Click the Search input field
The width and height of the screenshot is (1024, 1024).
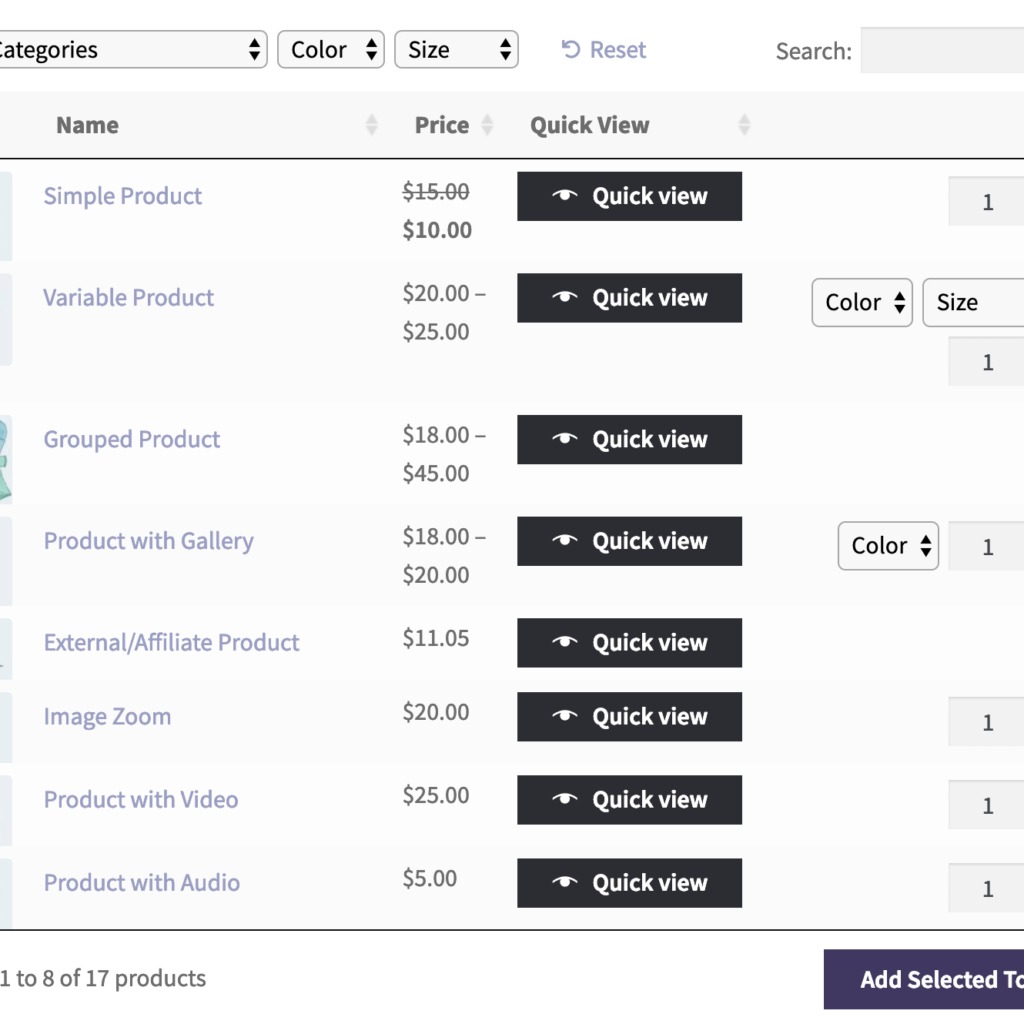(942, 50)
